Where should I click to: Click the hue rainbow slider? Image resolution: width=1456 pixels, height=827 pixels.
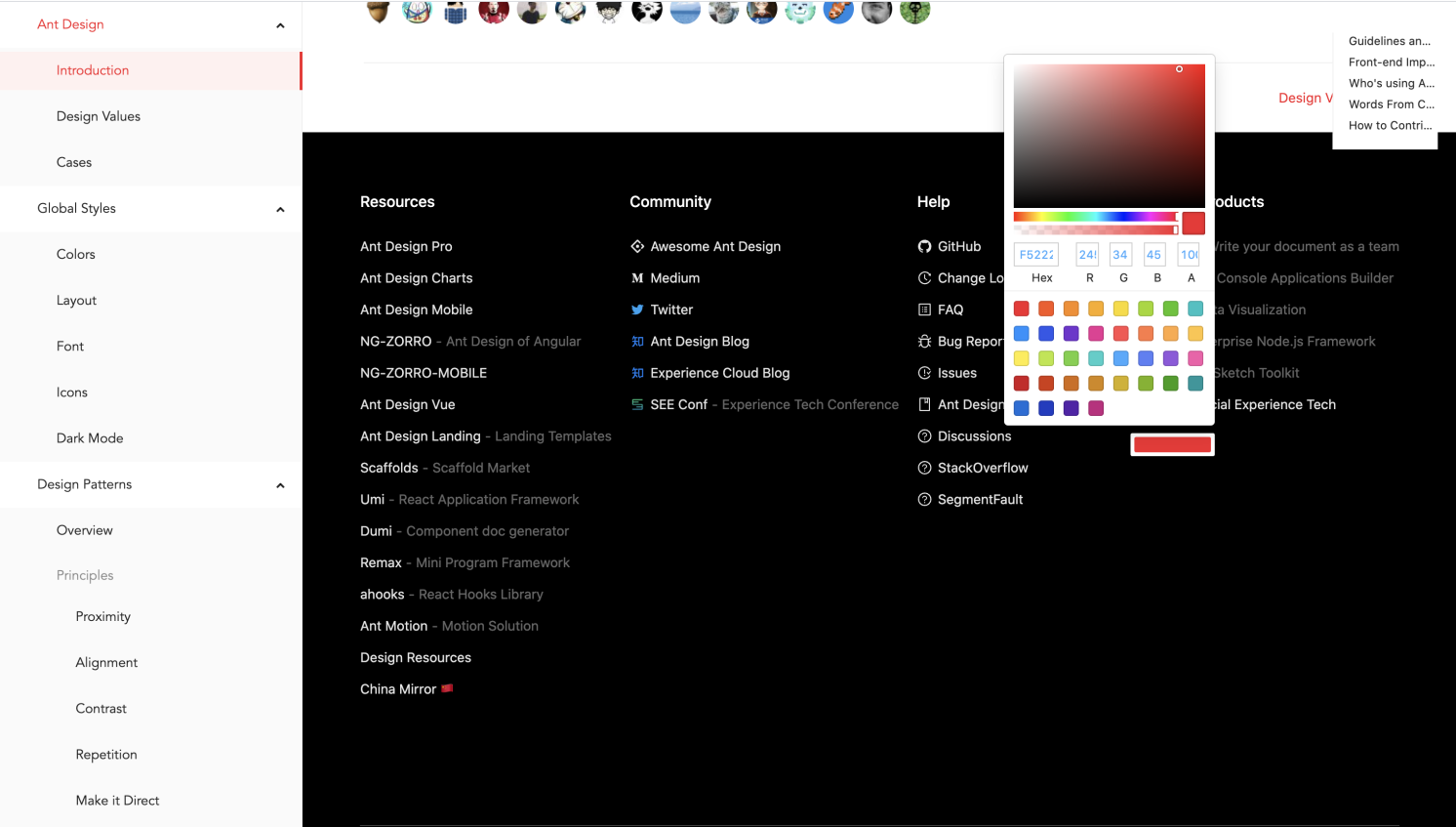pos(1096,217)
